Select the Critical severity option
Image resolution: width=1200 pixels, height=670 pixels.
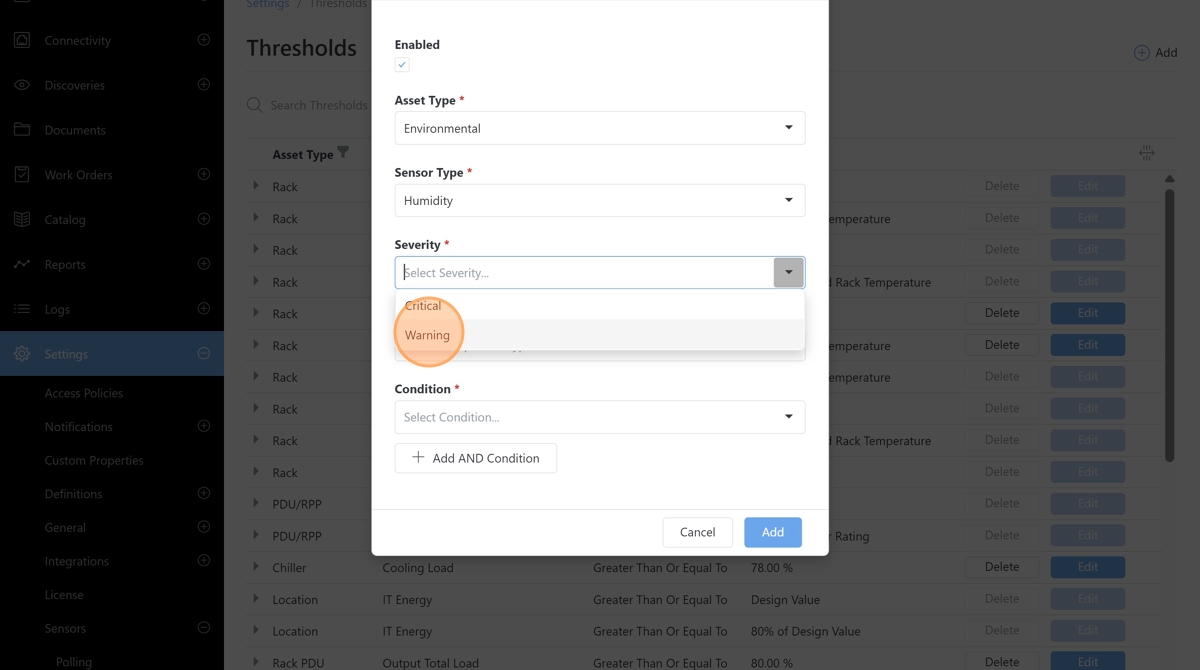click(x=424, y=306)
